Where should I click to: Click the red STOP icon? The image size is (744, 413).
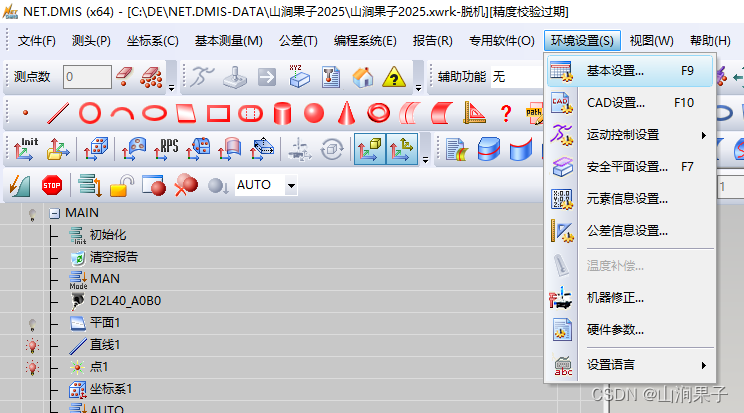(52, 185)
